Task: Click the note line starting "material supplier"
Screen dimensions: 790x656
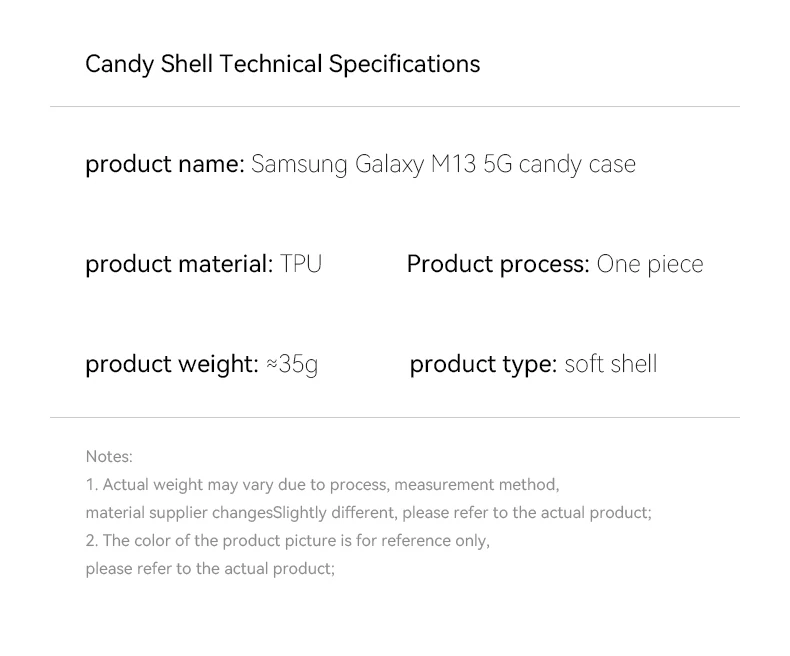Action: 368,513
